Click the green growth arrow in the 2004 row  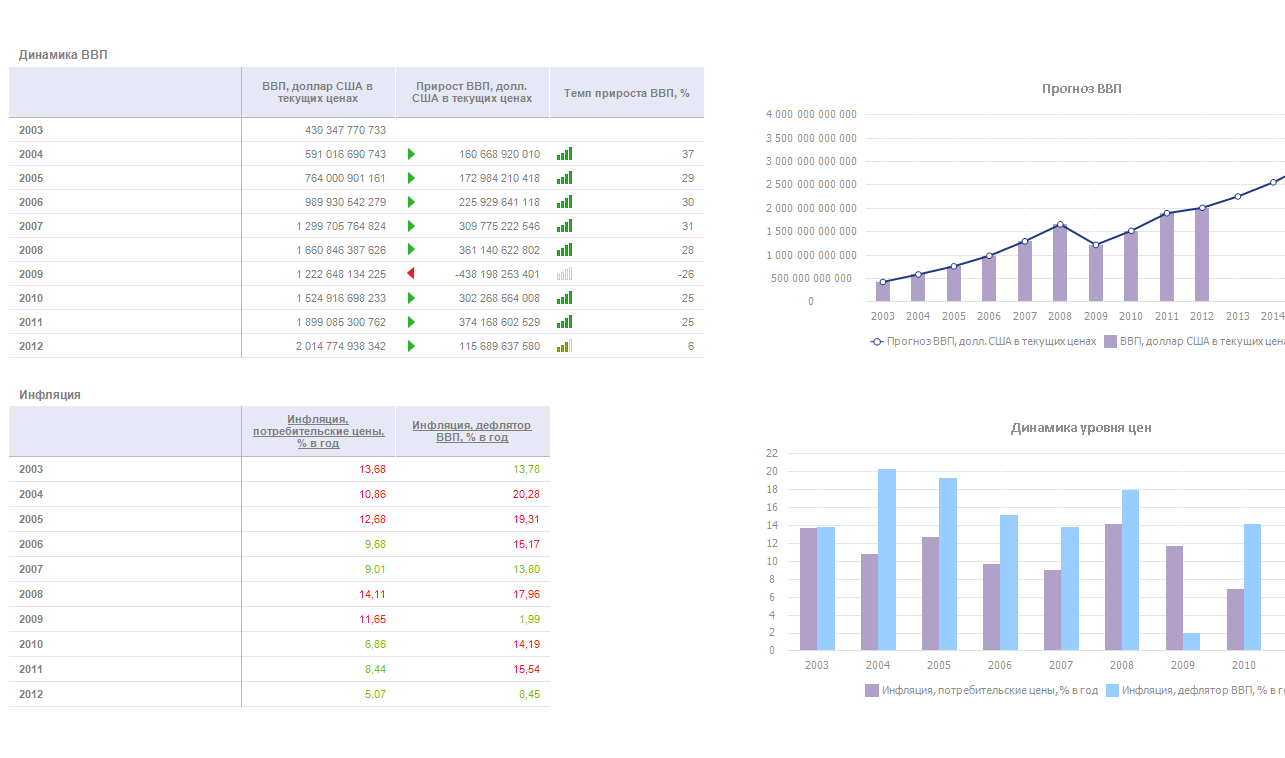[411, 154]
